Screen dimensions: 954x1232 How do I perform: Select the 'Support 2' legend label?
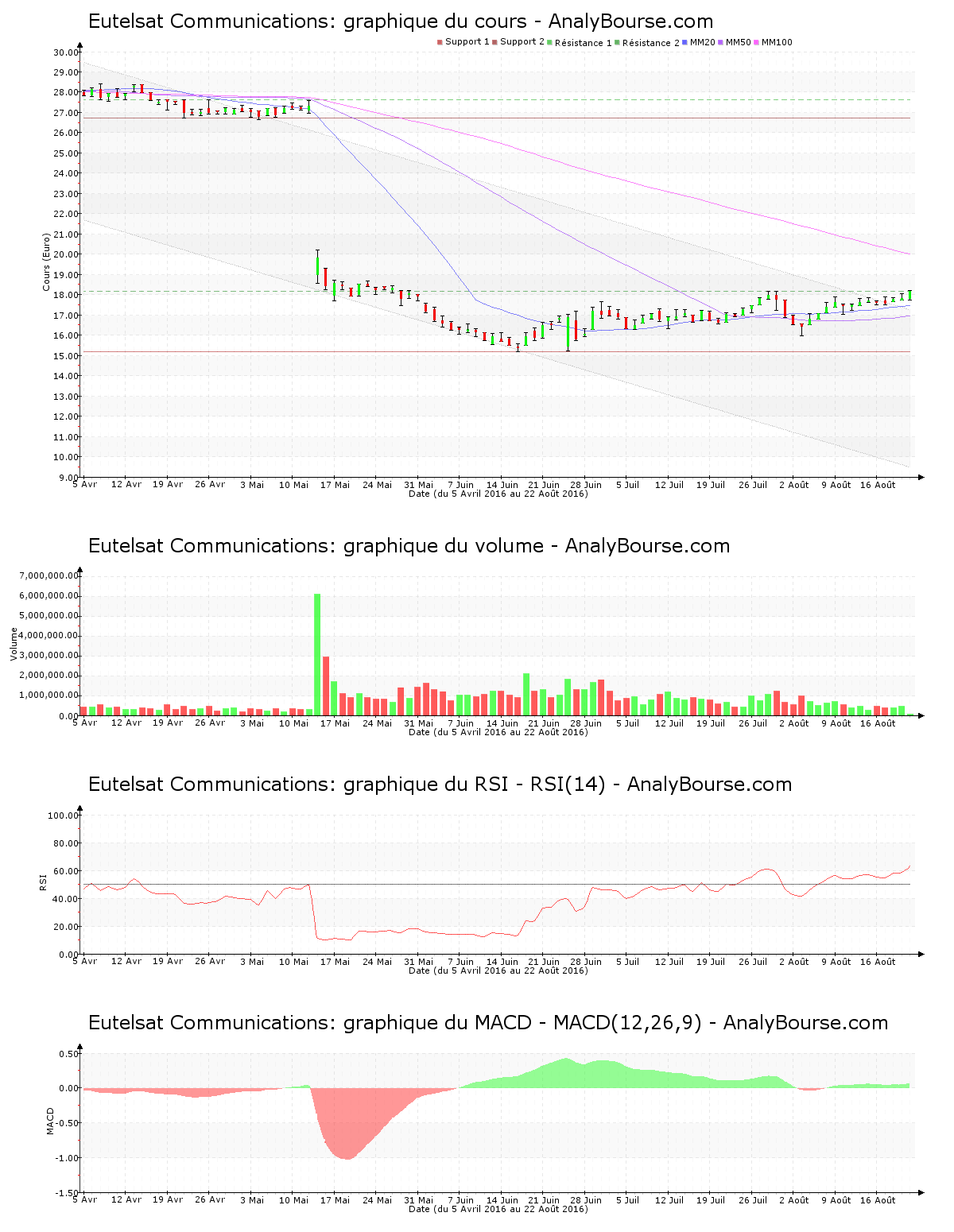(x=522, y=42)
